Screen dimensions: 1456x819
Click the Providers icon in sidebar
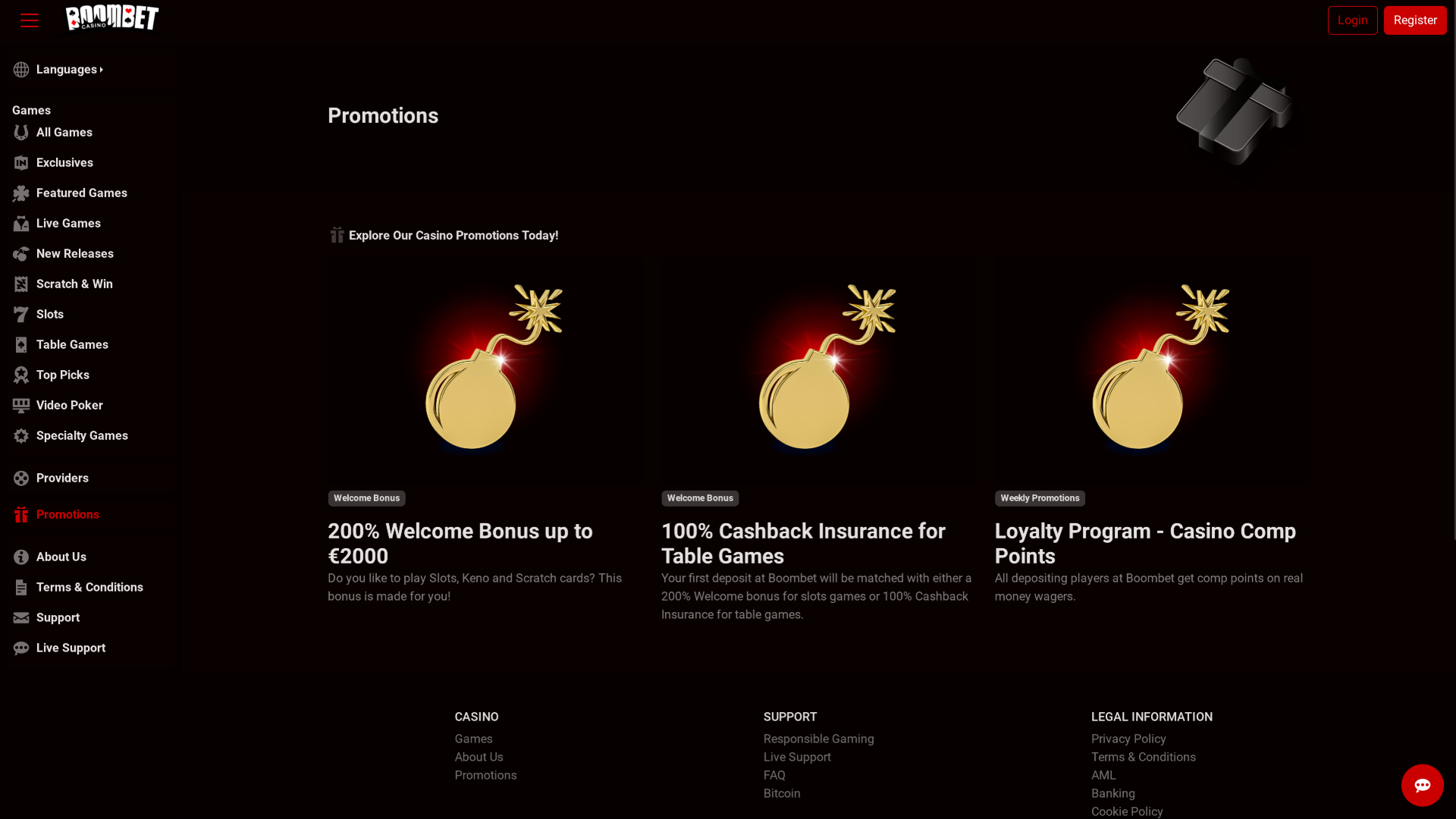(x=21, y=479)
